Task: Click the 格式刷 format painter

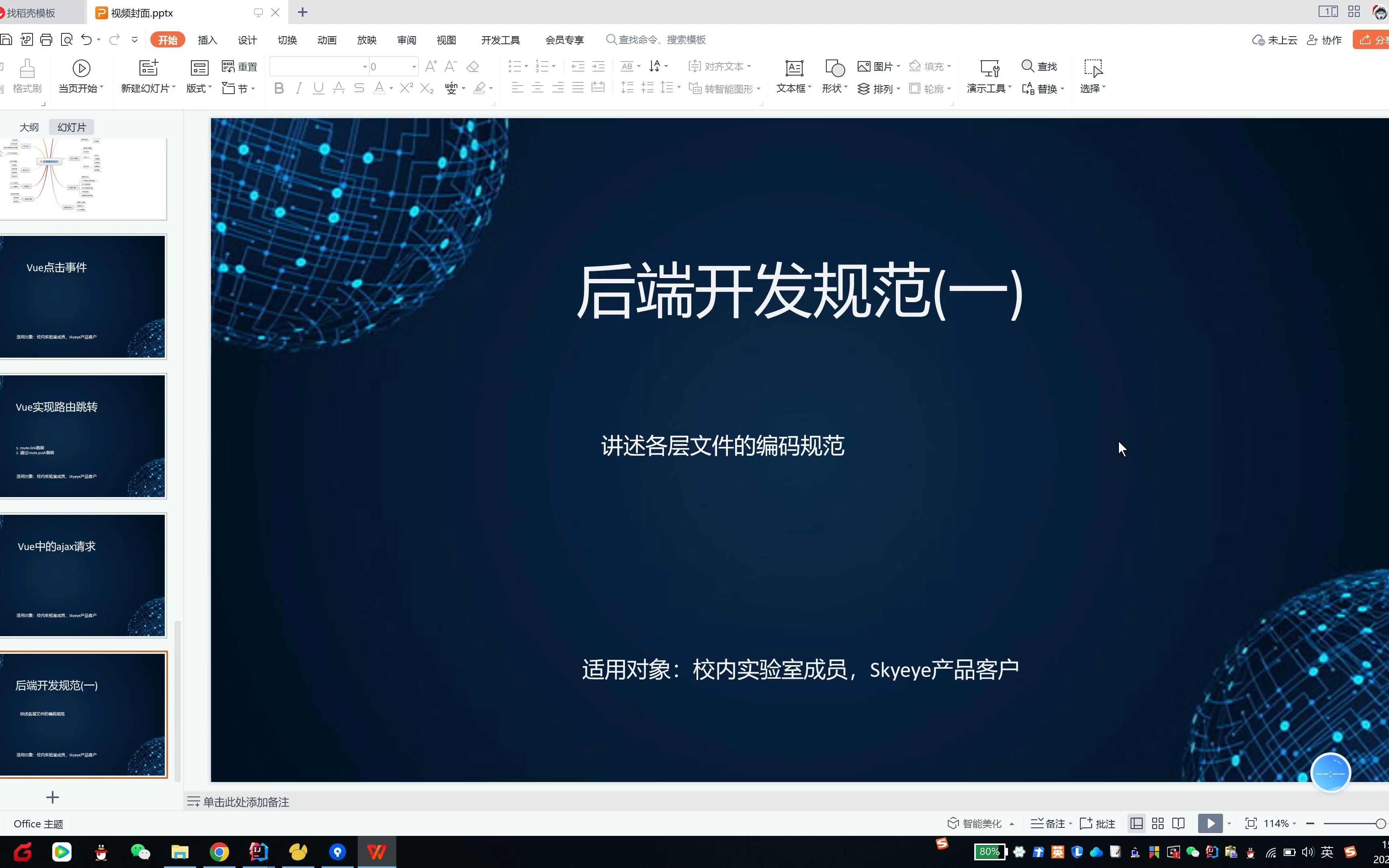Action: (x=27, y=76)
